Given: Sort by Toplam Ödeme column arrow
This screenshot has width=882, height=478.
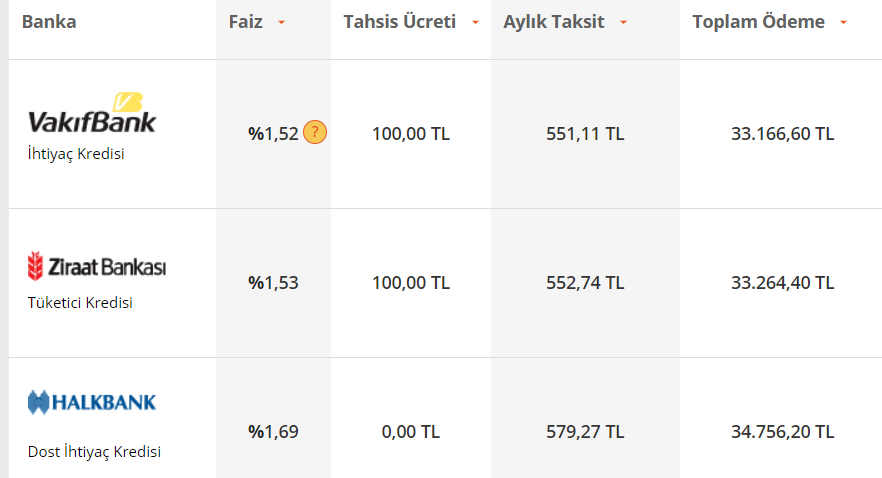Looking at the screenshot, I should point(843,22).
